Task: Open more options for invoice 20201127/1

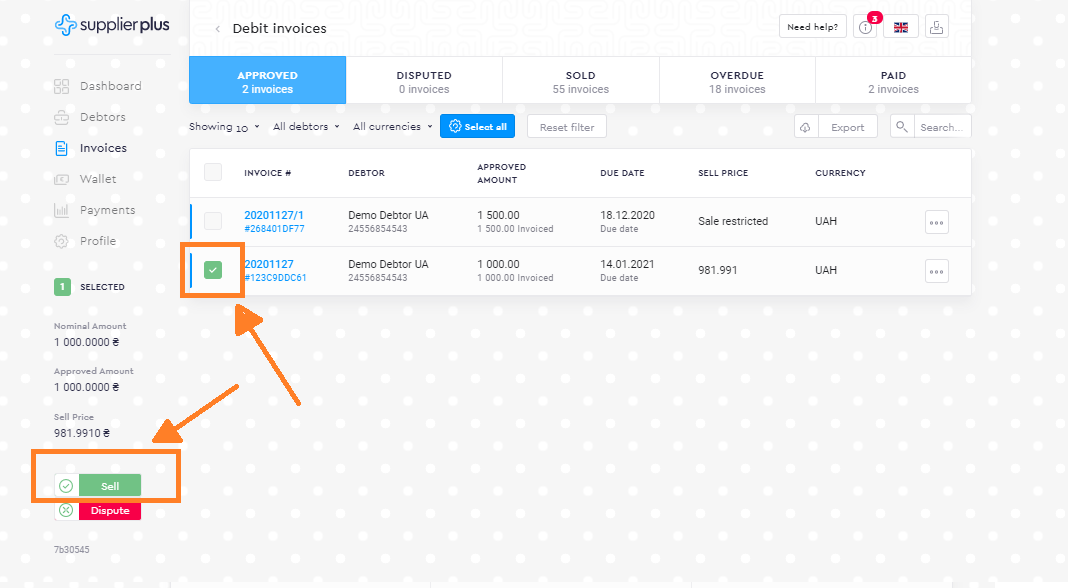Action: (x=936, y=222)
